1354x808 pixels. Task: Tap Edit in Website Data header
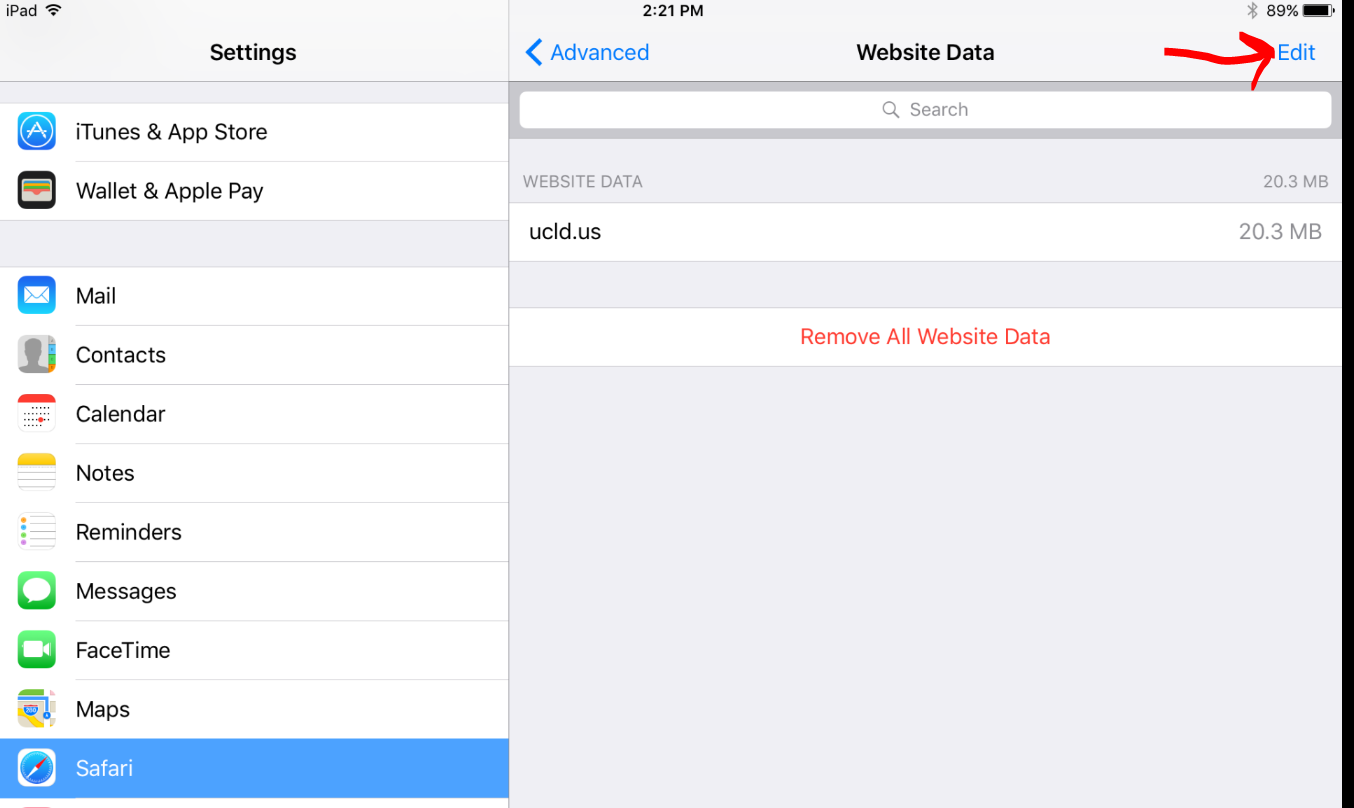pyautogui.click(x=1296, y=53)
